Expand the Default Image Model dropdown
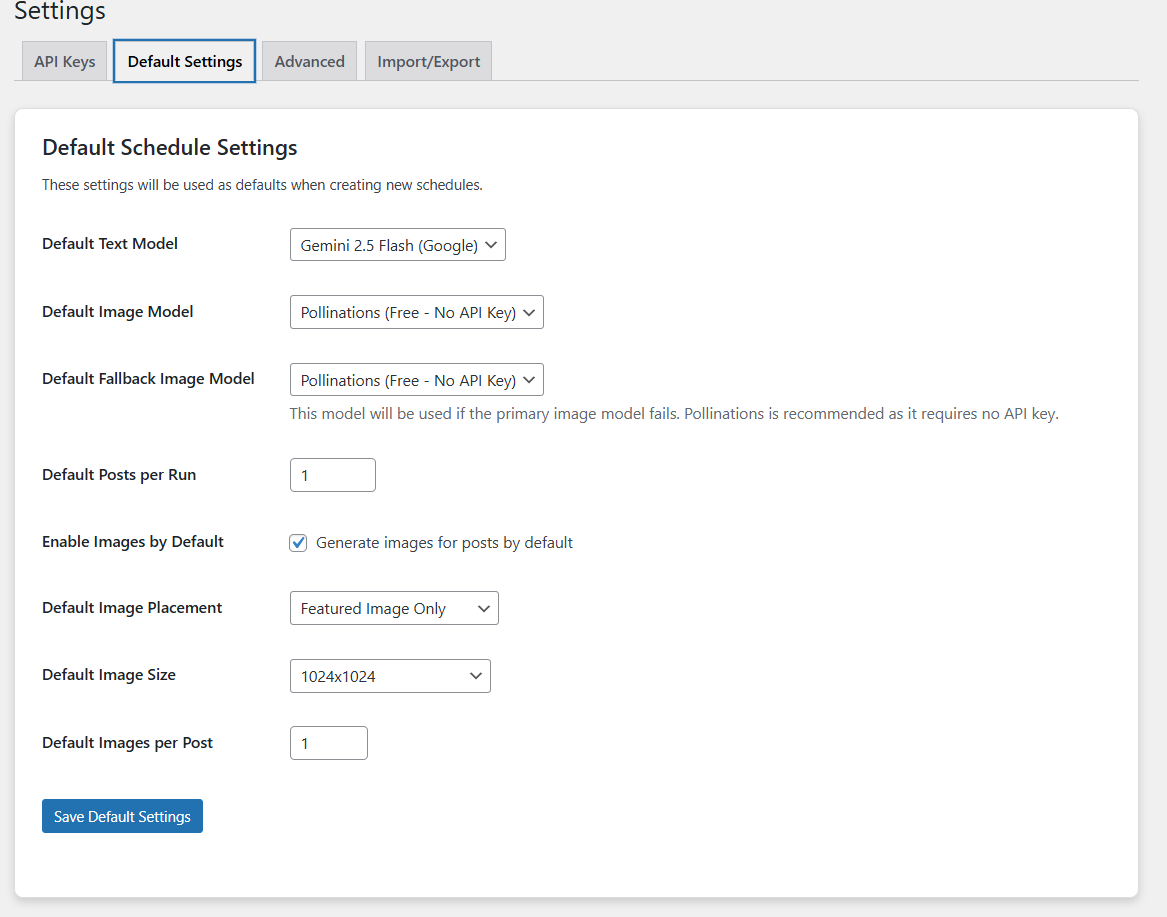 pyautogui.click(x=416, y=312)
